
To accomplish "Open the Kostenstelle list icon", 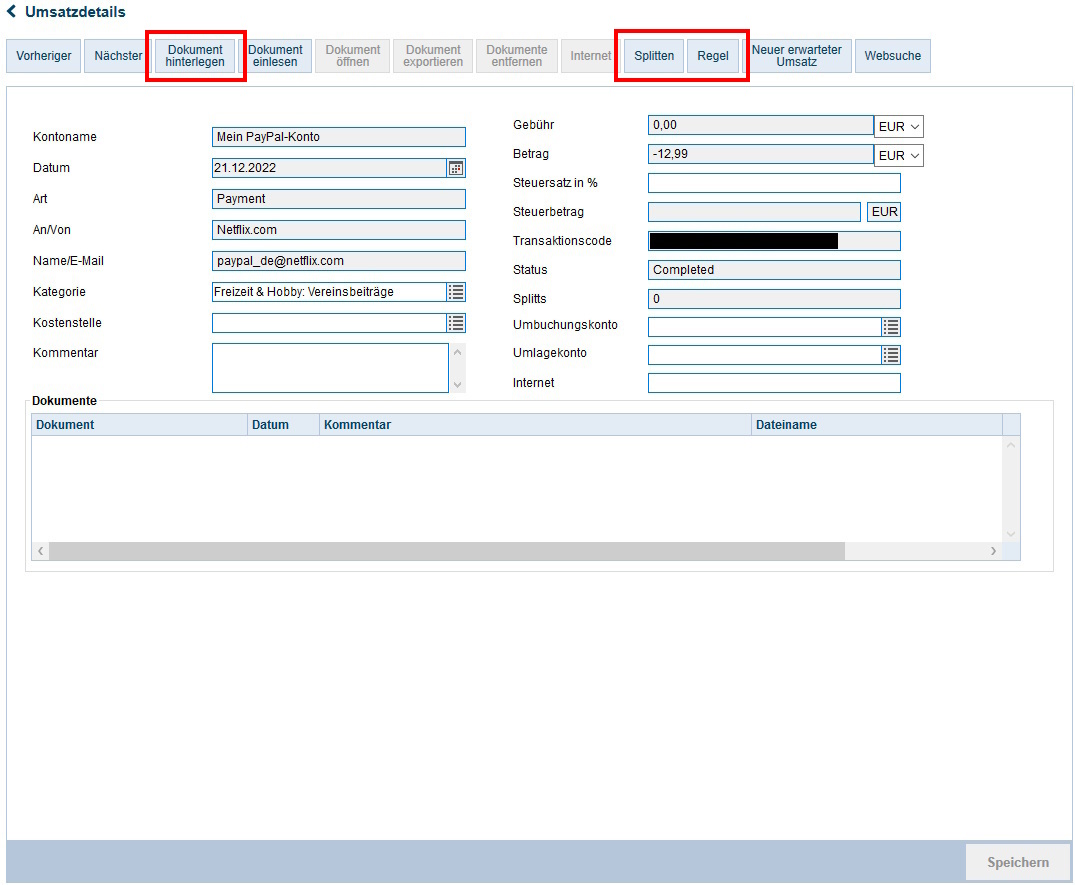I will pyautogui.click(x=456, y=323).
